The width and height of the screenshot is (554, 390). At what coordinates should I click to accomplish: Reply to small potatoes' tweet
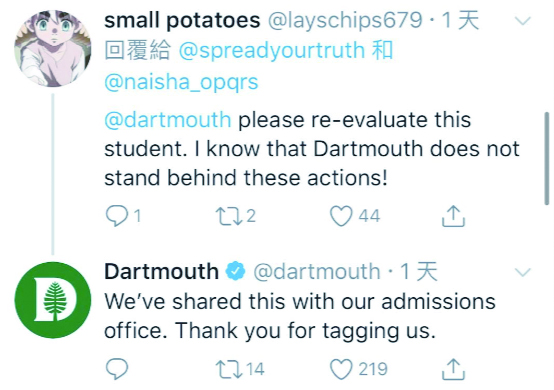(117, 215)
